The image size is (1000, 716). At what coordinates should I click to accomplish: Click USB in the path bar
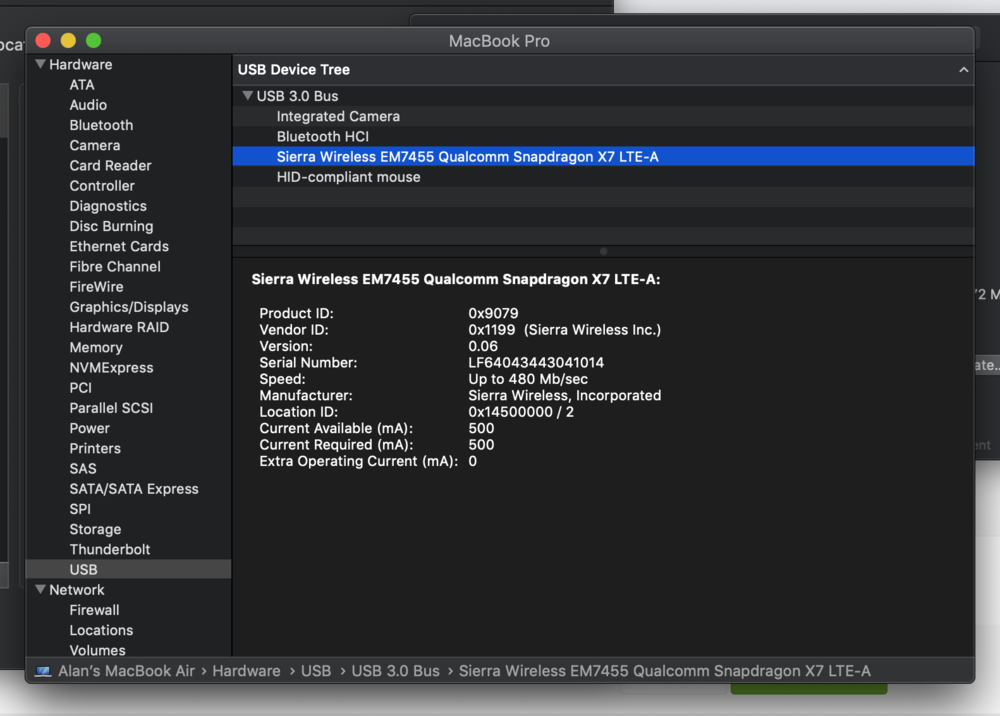click(316, 671)
